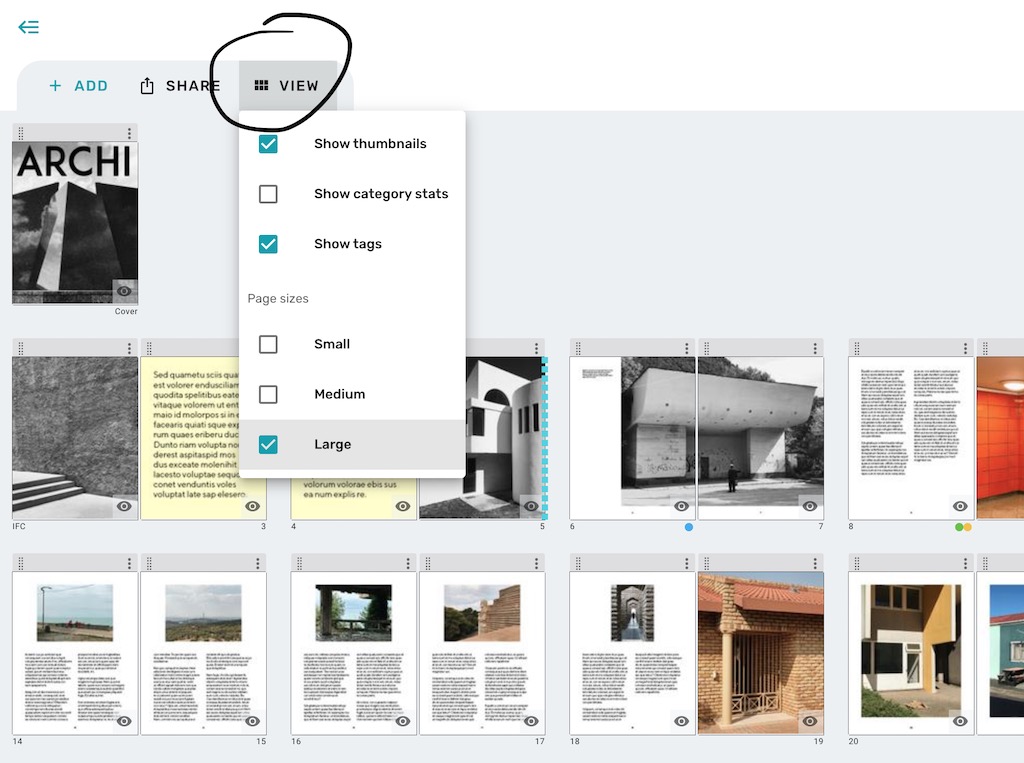Open the thumbnail for page 17
This screenshot has width=1024, height=763.
482,650
